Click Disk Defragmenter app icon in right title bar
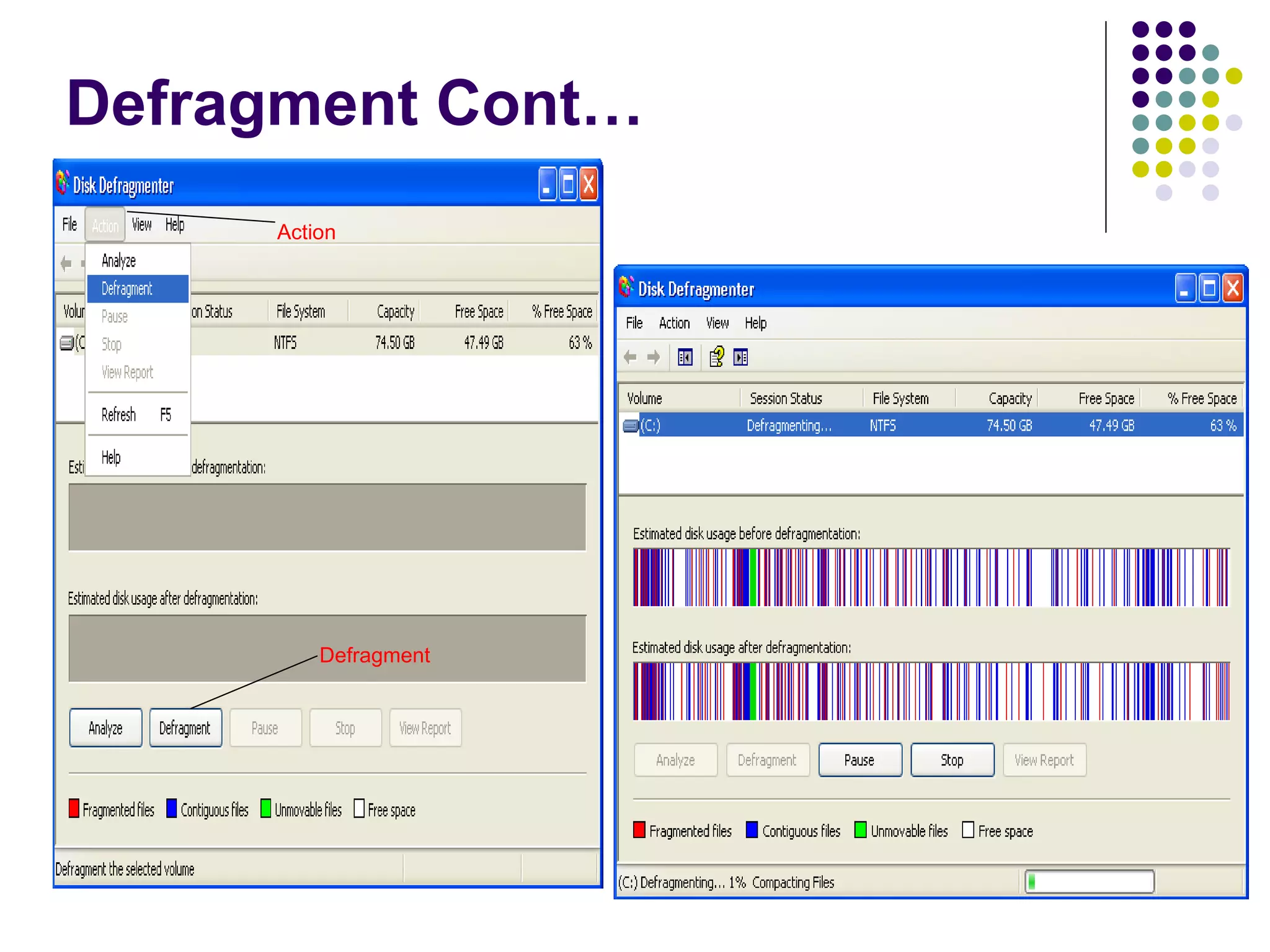The width and height of the screenshot is (1270, 952). [x=626, y=286]
